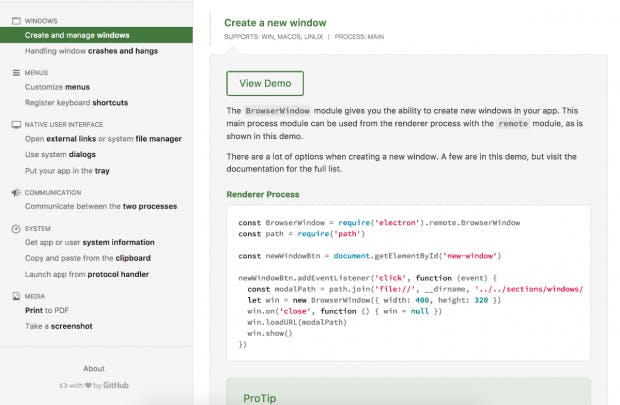Screen dimensions: 620x405
Task: Select Register keyboard shortcuts item
Action: (76, 103)
